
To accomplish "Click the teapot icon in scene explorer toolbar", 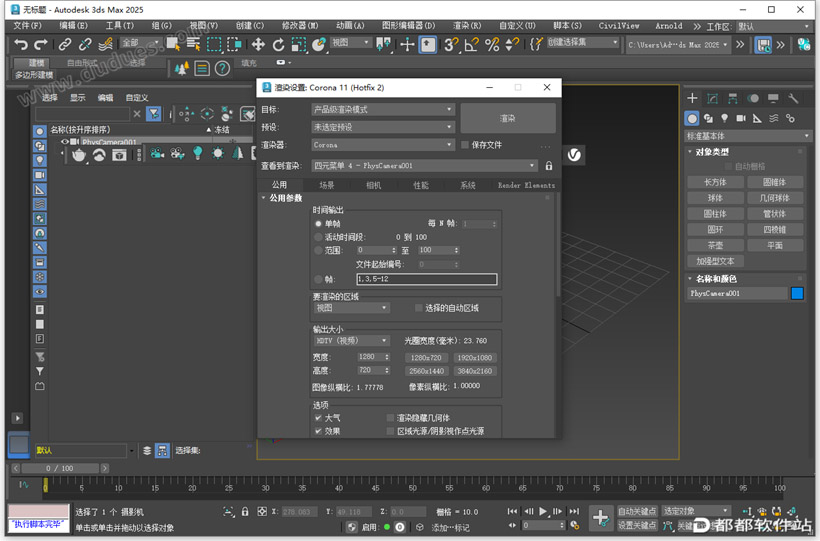I will pos(78,154).
